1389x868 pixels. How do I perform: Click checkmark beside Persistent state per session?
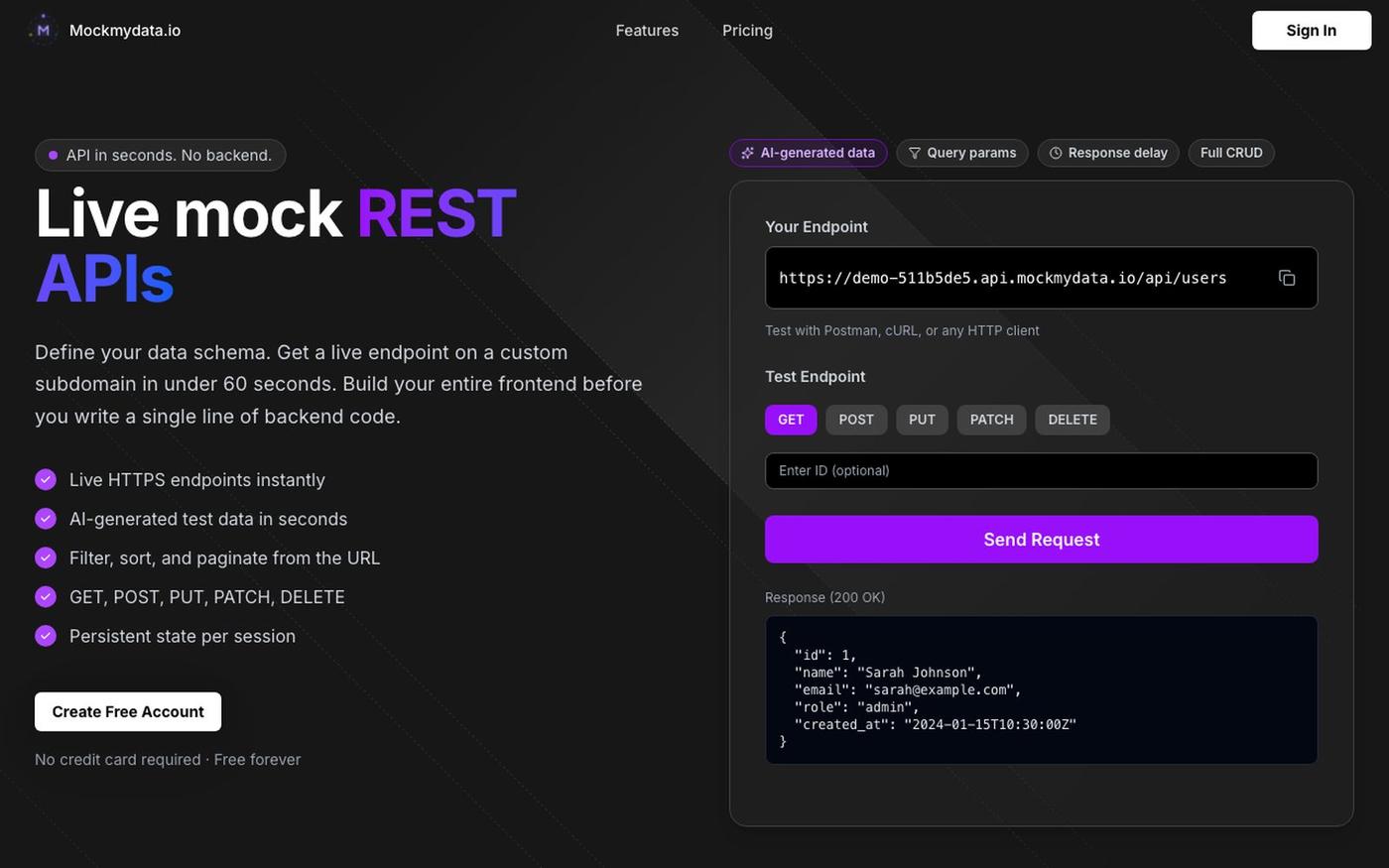pos(46,636)
